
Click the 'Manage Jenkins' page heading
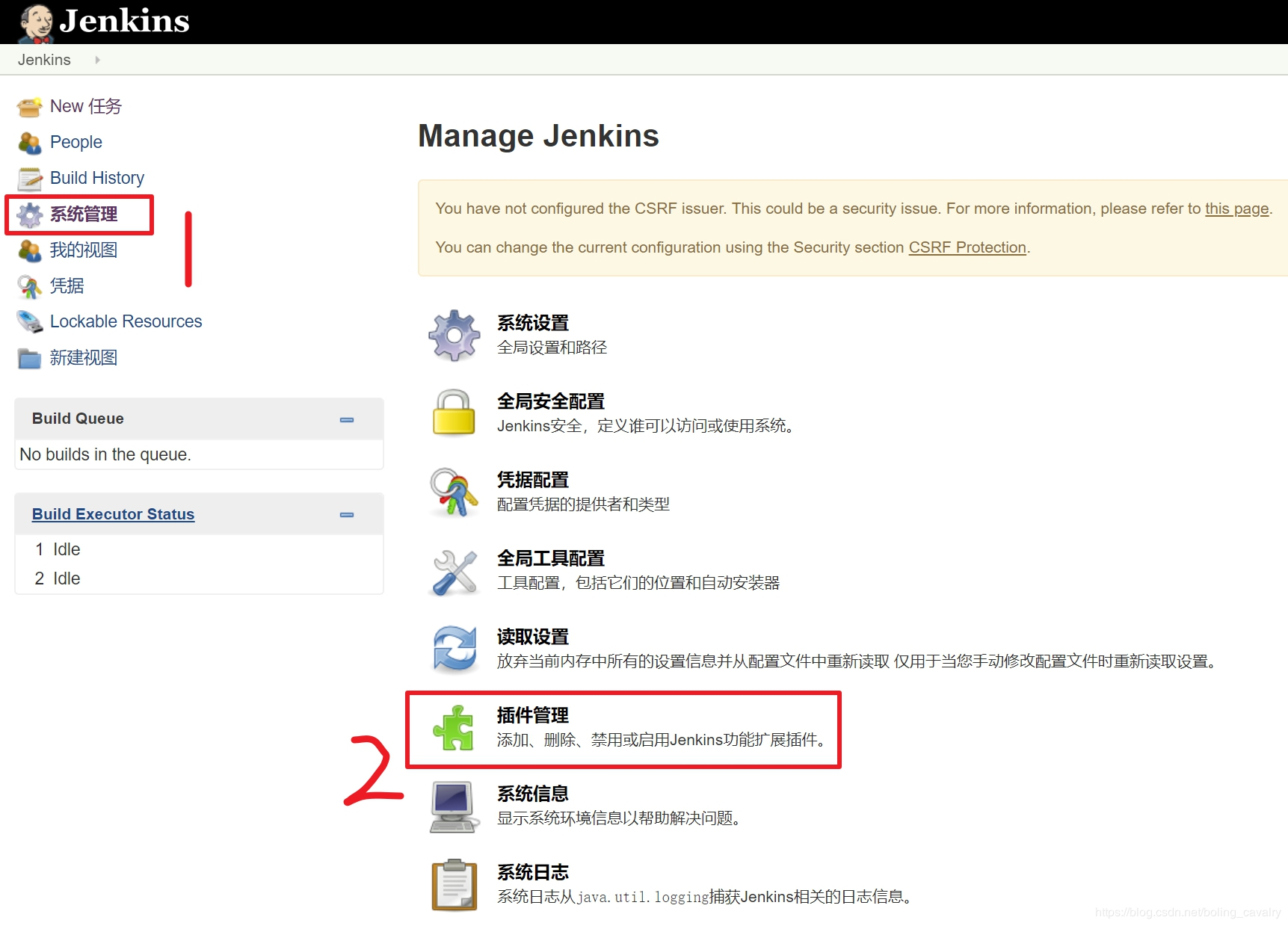click(538, 136)
